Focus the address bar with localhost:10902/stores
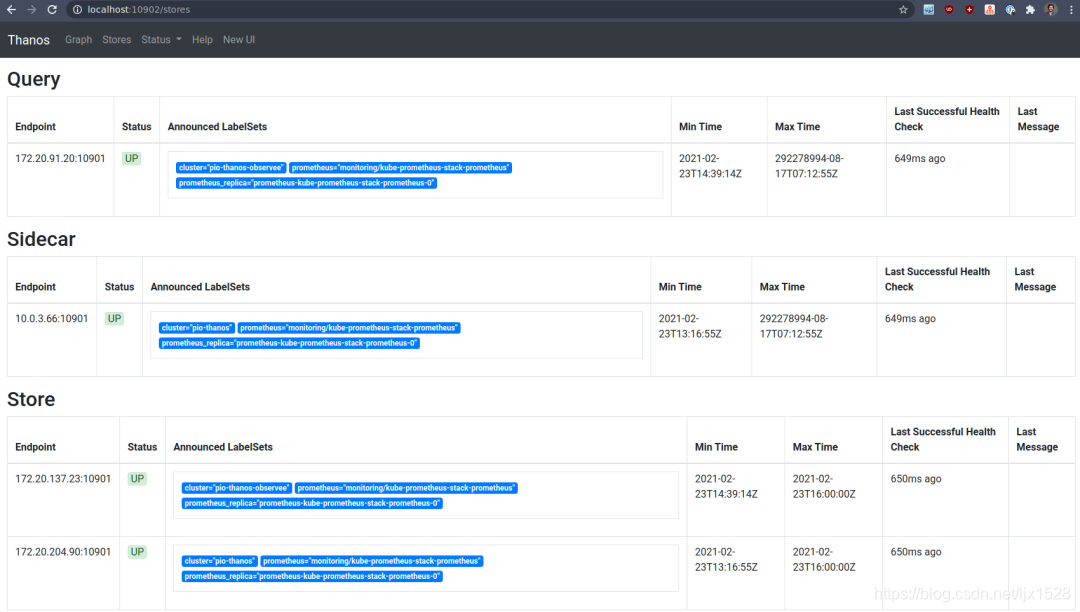Screen dimensions: 1080x612 482,10
